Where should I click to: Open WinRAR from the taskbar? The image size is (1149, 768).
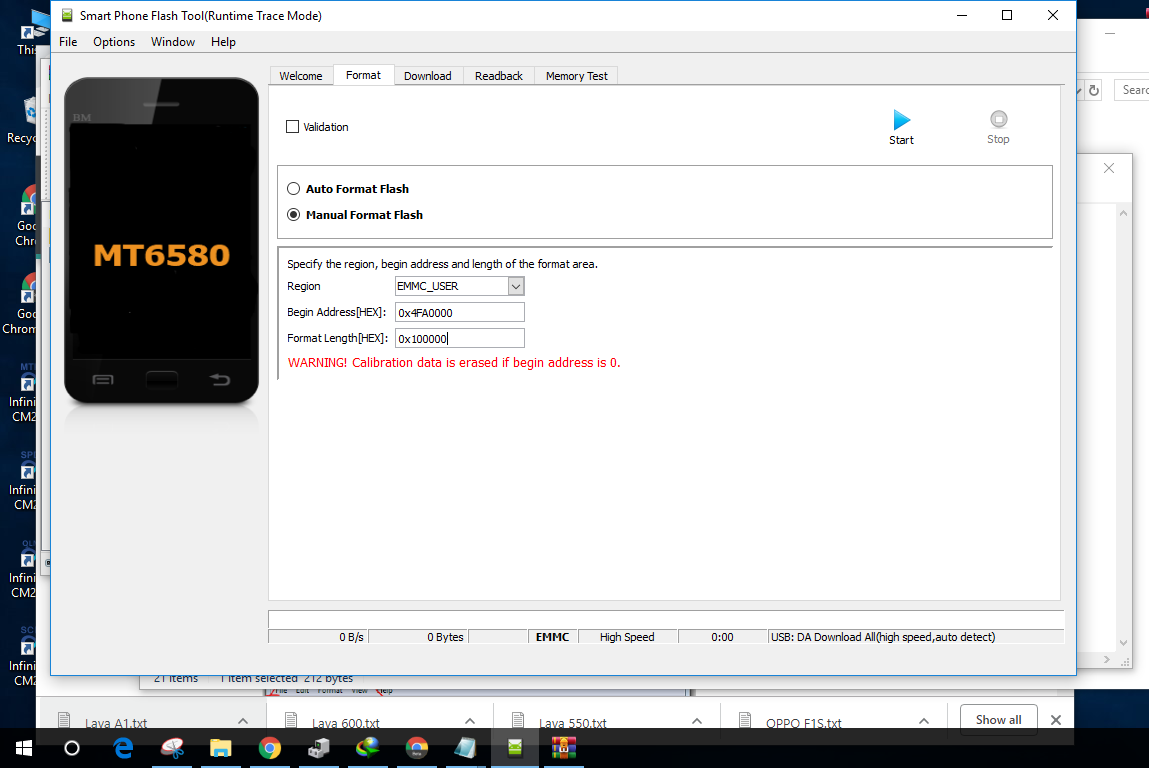(563, 747)
